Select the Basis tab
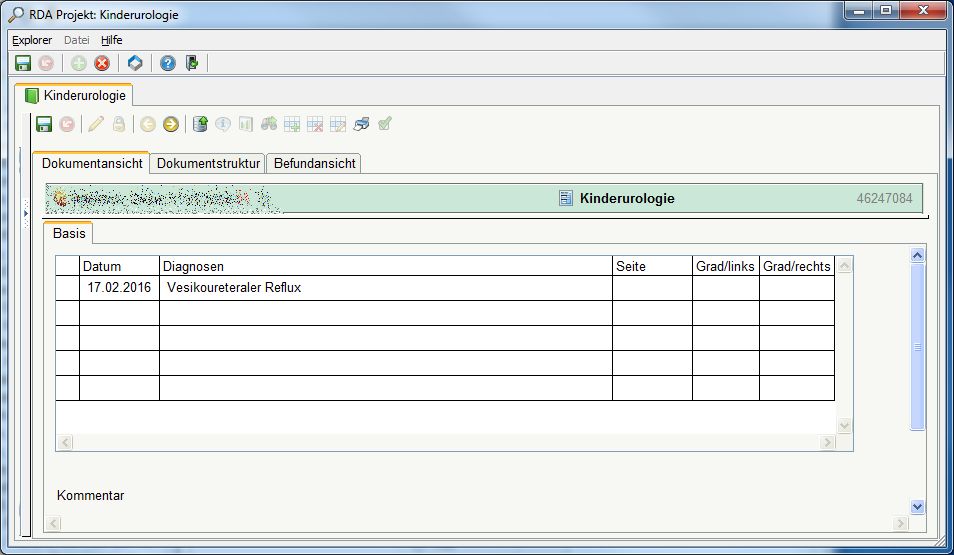Screen dimensions: 954x555 tap(69, 233)
